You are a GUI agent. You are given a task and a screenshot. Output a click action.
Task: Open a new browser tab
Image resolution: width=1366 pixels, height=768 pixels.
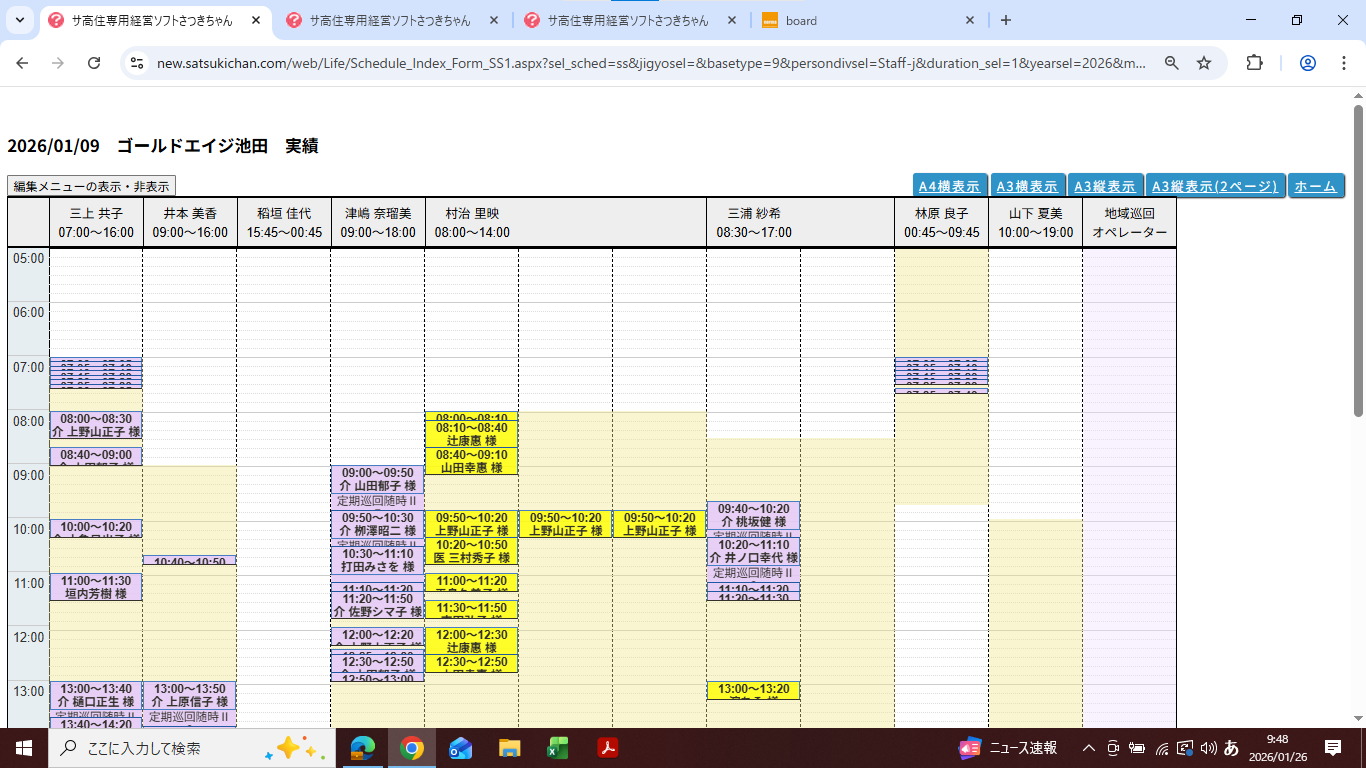tap(1006, 20)
